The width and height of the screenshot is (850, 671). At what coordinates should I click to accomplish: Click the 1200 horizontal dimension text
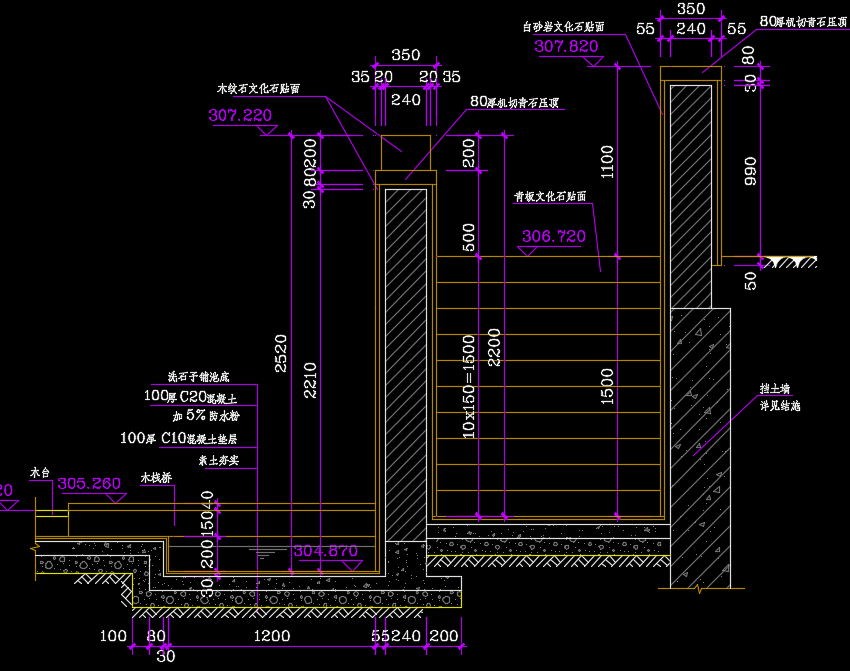(x=272, y=636)
